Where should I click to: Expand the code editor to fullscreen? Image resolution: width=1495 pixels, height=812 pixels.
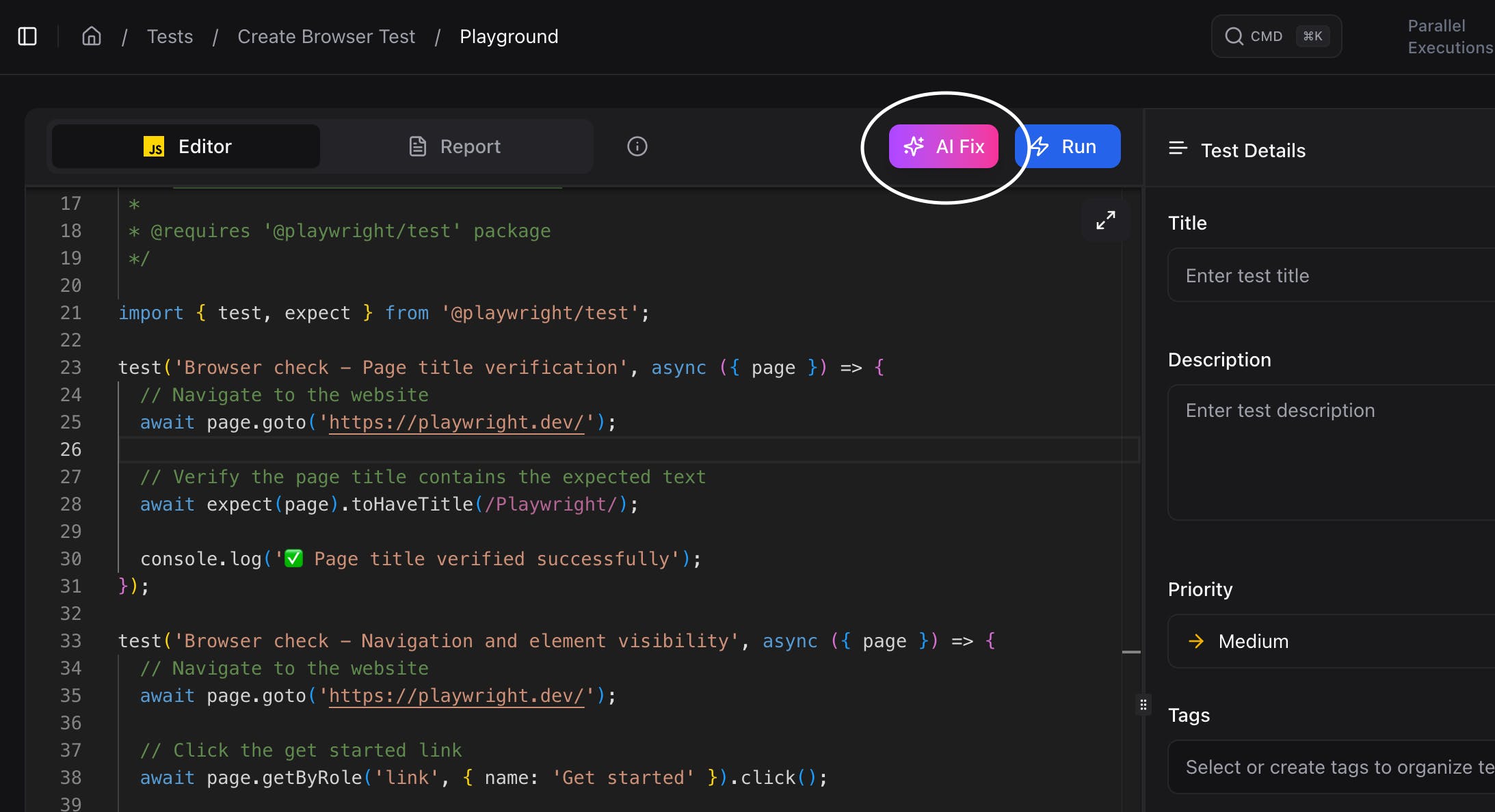[x=1105, y=220]
